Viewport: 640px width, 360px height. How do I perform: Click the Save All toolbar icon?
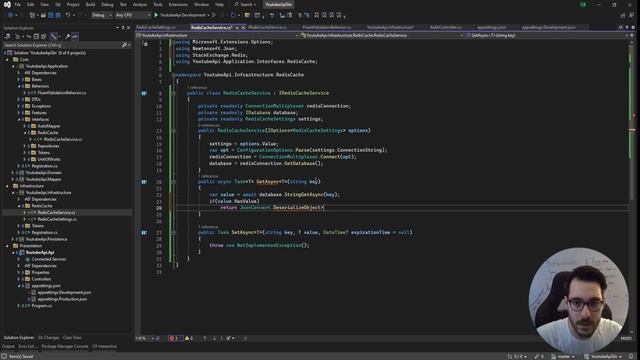(58, 15)
